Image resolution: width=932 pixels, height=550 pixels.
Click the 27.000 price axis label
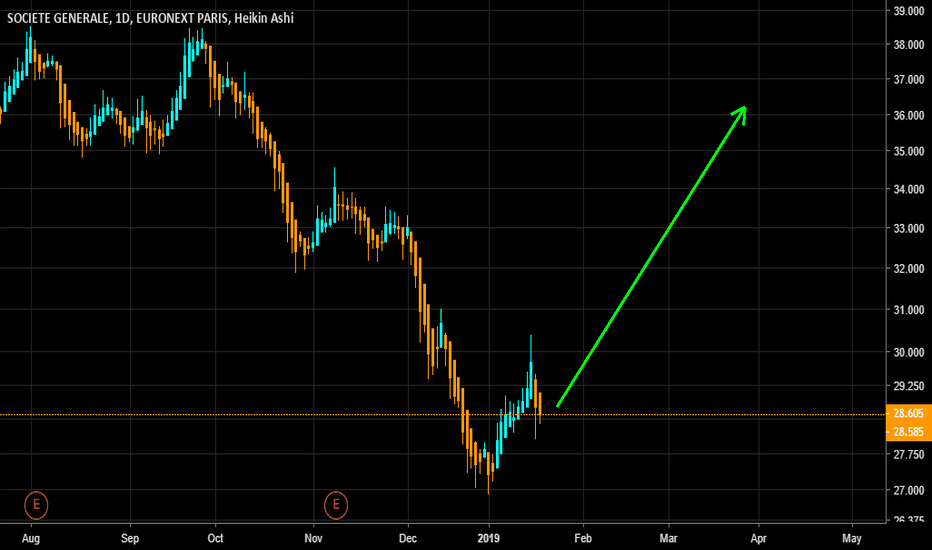[x=909, y=491]
